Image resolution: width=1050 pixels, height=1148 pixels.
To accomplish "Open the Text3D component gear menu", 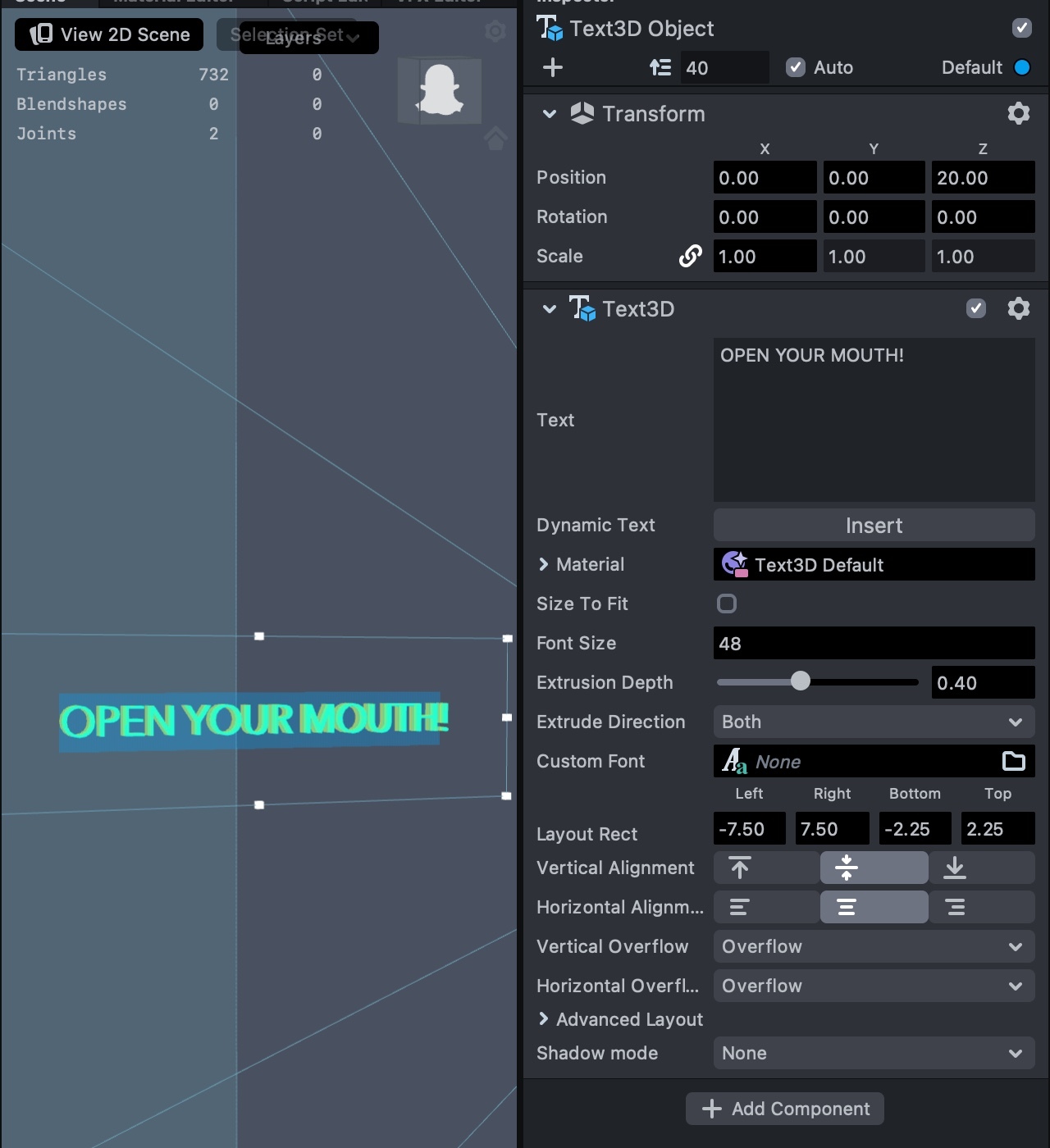I will (x=1018, y=308).
